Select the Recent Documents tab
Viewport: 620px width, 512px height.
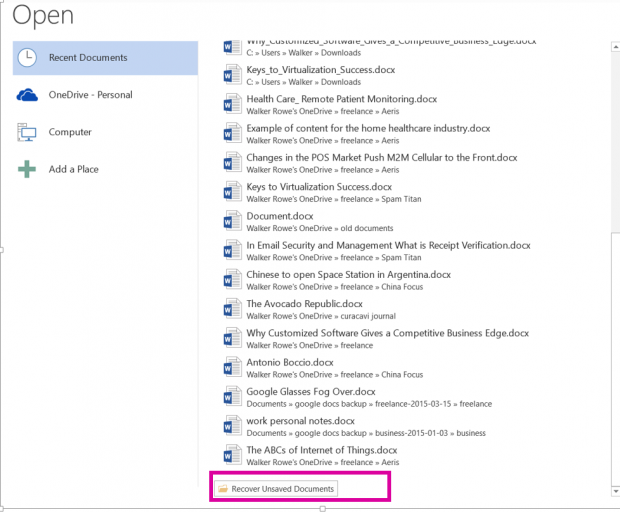pyautogui.click(x=88, y=58)
